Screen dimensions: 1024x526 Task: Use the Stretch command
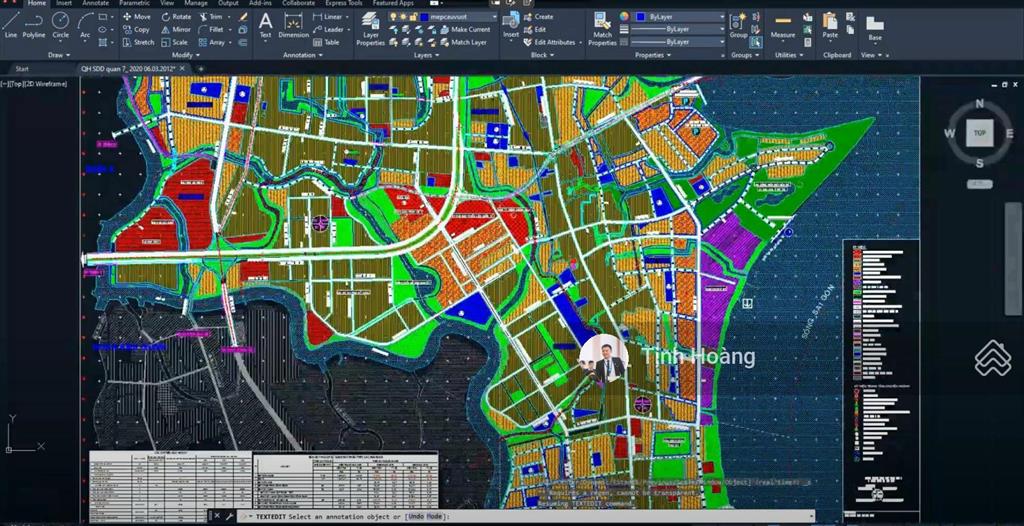coord(138,42)
